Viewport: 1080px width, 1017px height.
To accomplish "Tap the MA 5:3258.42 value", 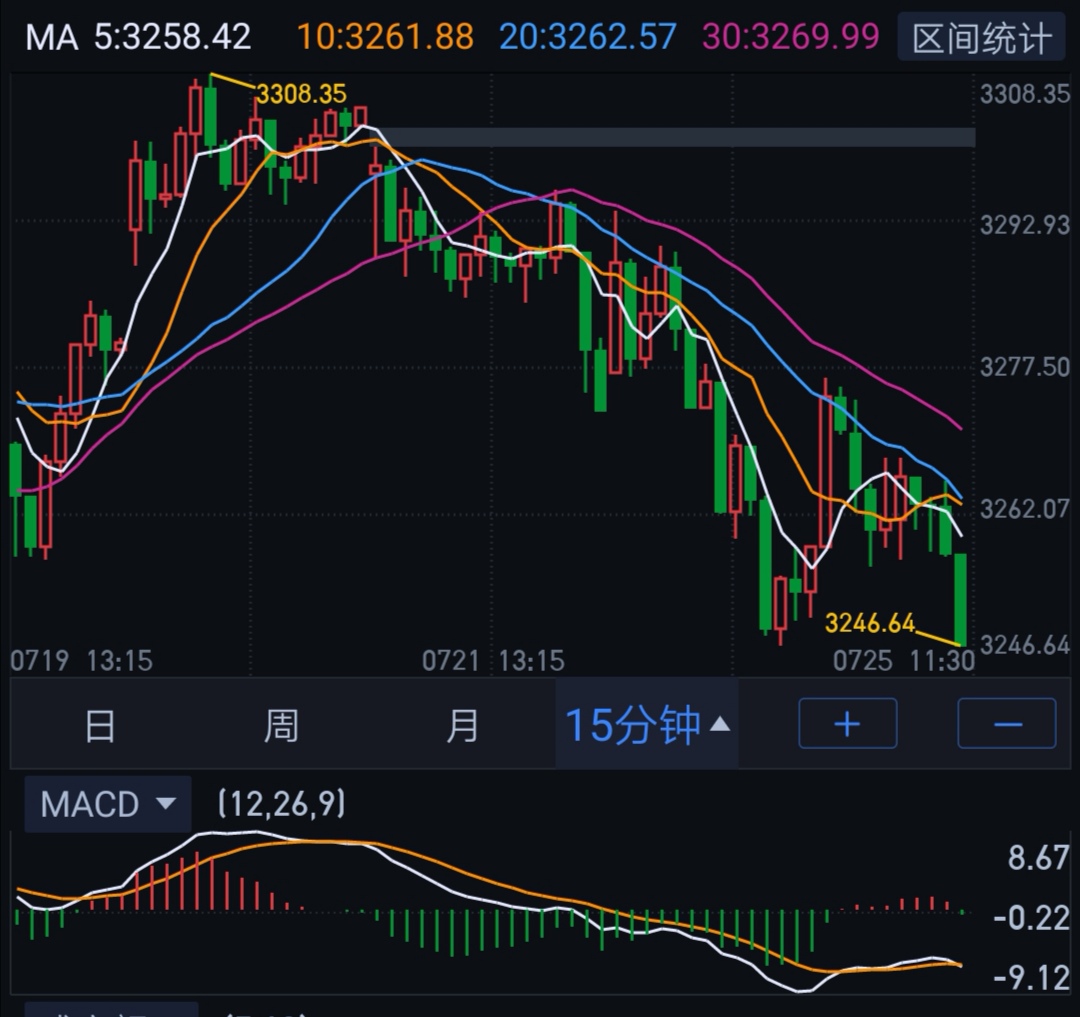I will 138,36.
